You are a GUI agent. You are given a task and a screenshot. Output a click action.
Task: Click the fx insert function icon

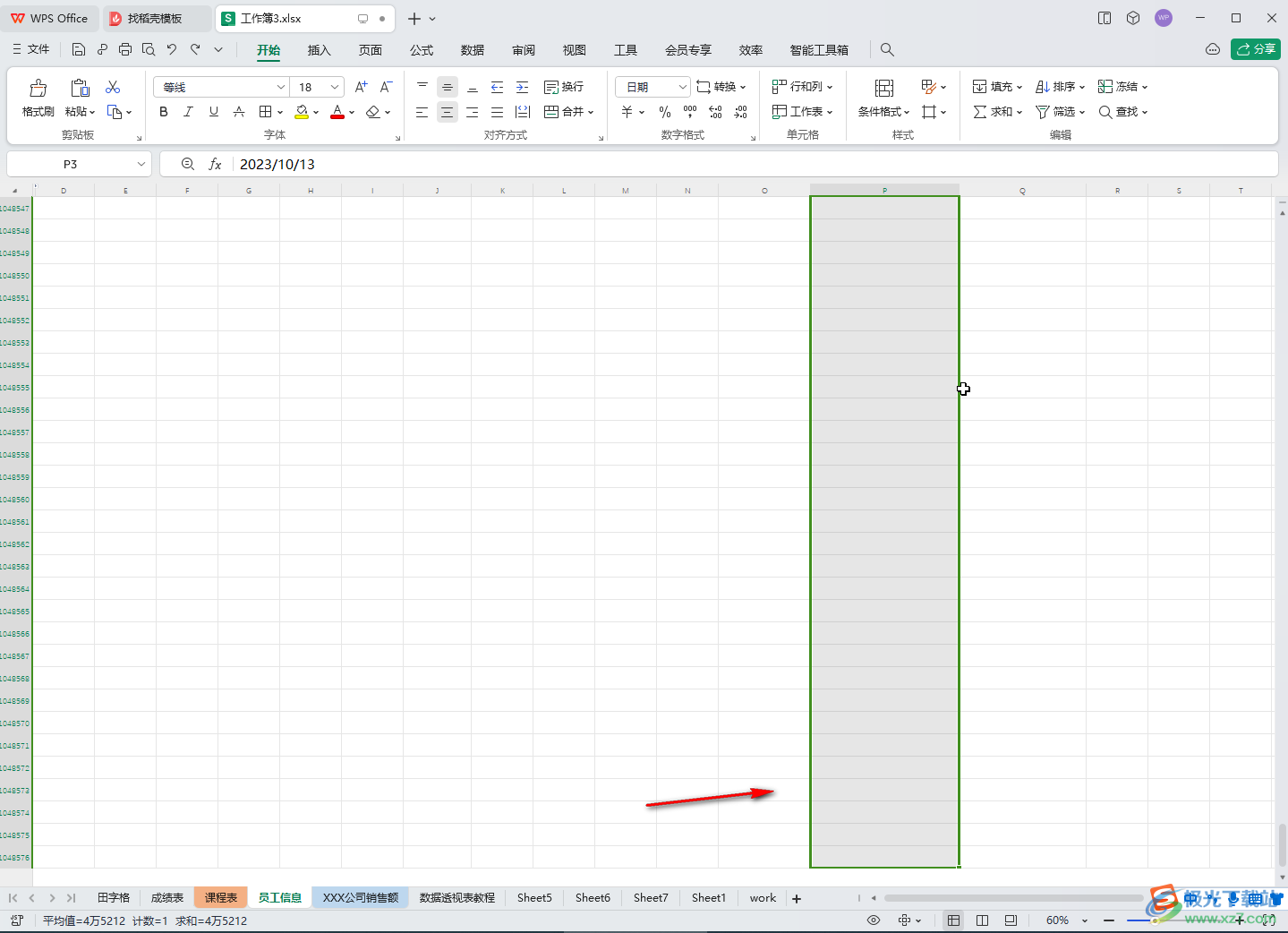pyautogui.click(x=215, y=164)
